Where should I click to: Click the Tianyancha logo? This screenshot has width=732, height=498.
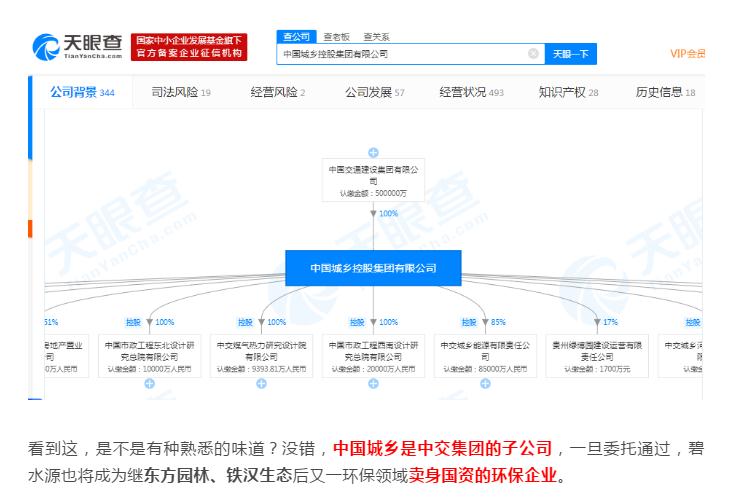[77, 47]
